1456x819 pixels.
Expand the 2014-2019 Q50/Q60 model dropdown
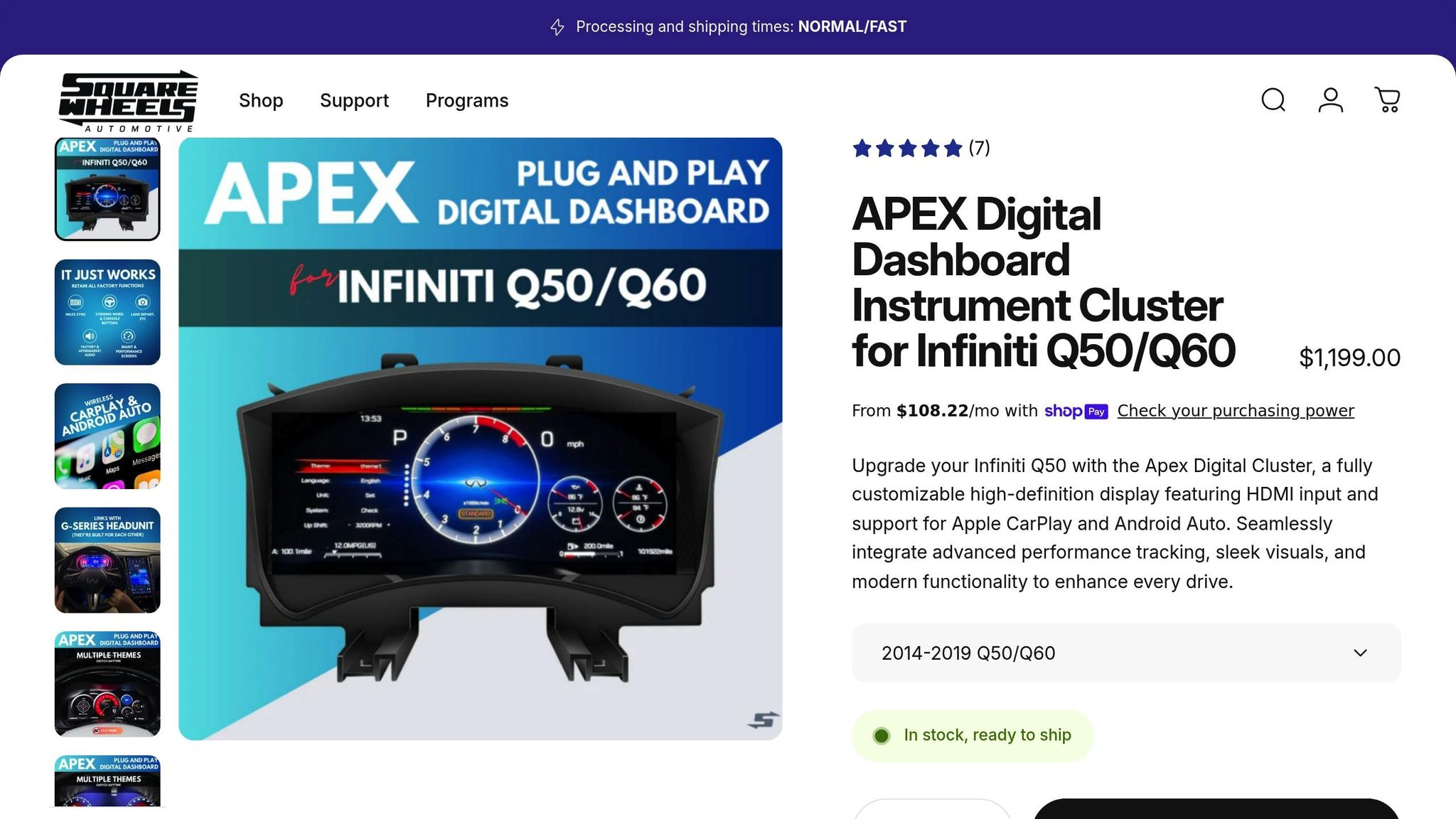click(1126, 653)
